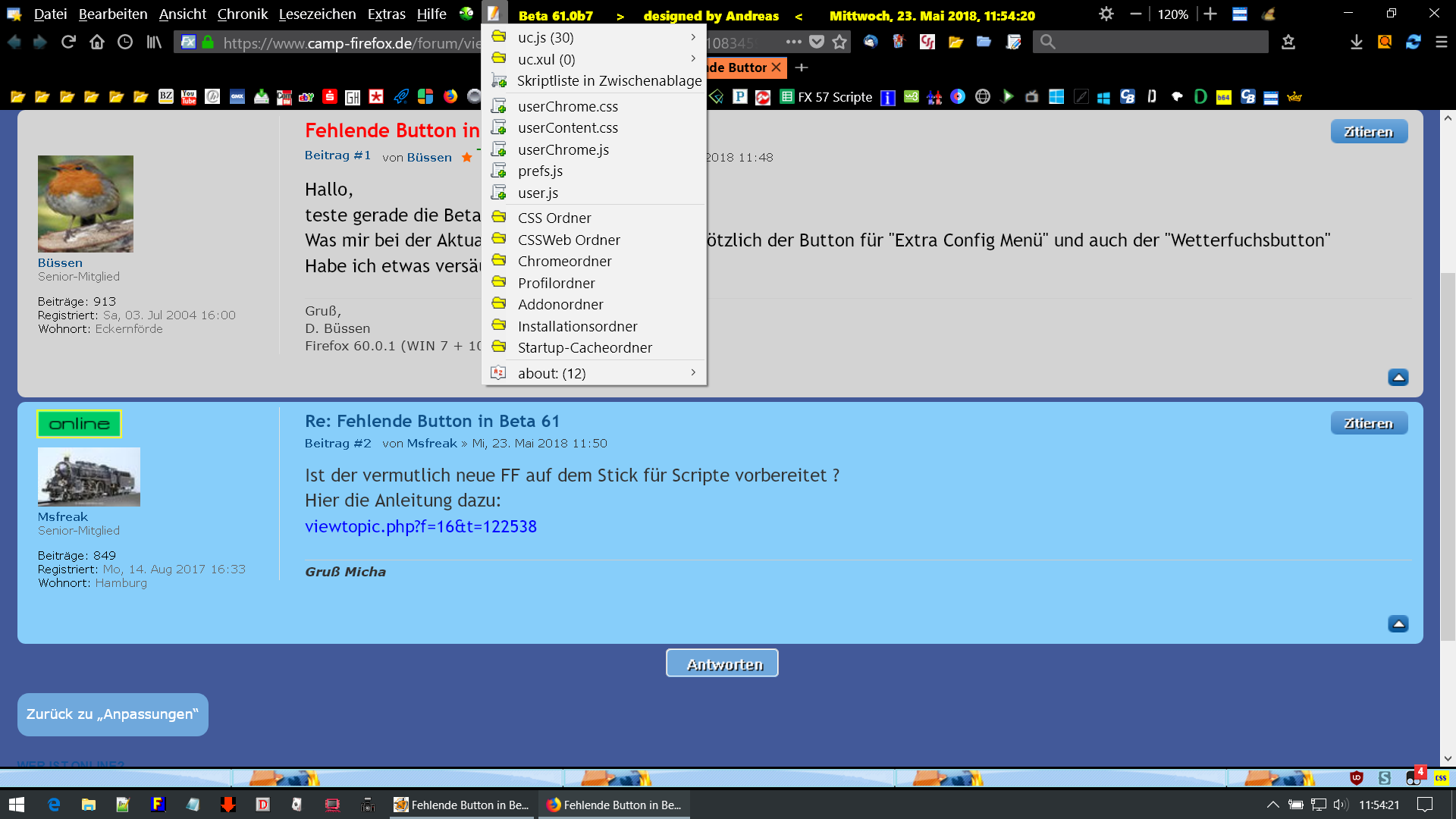The width and height of the screenshot is (1456, 819).
Task: Select userChrome.css from the script menu
Action: 567,106
